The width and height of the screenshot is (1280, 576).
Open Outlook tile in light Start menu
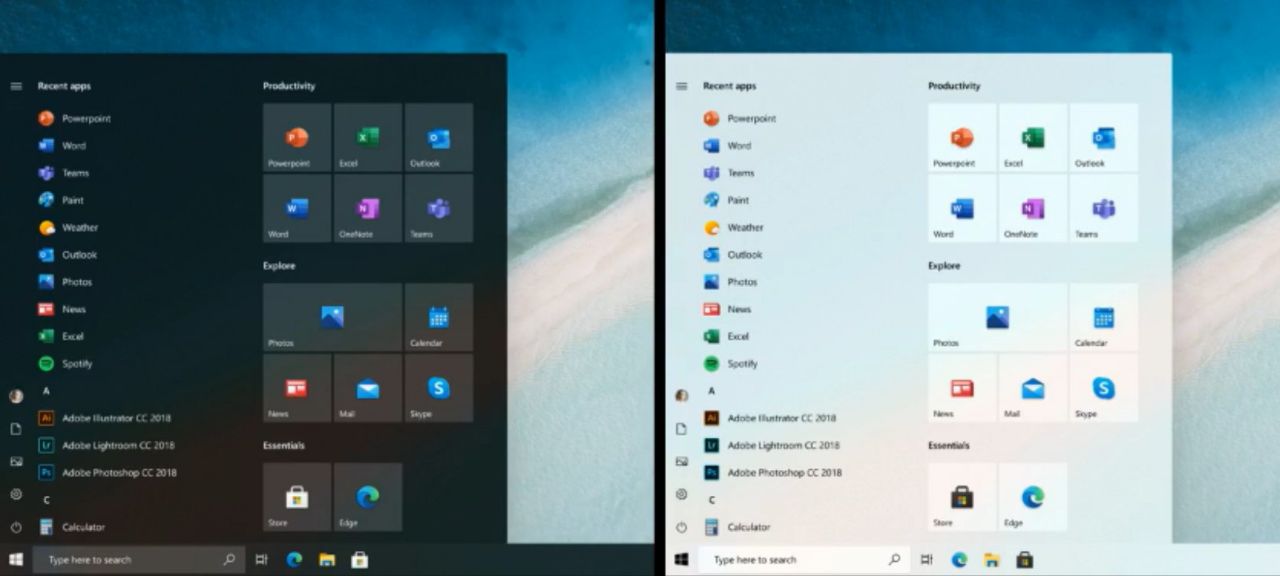[1104, 137]
